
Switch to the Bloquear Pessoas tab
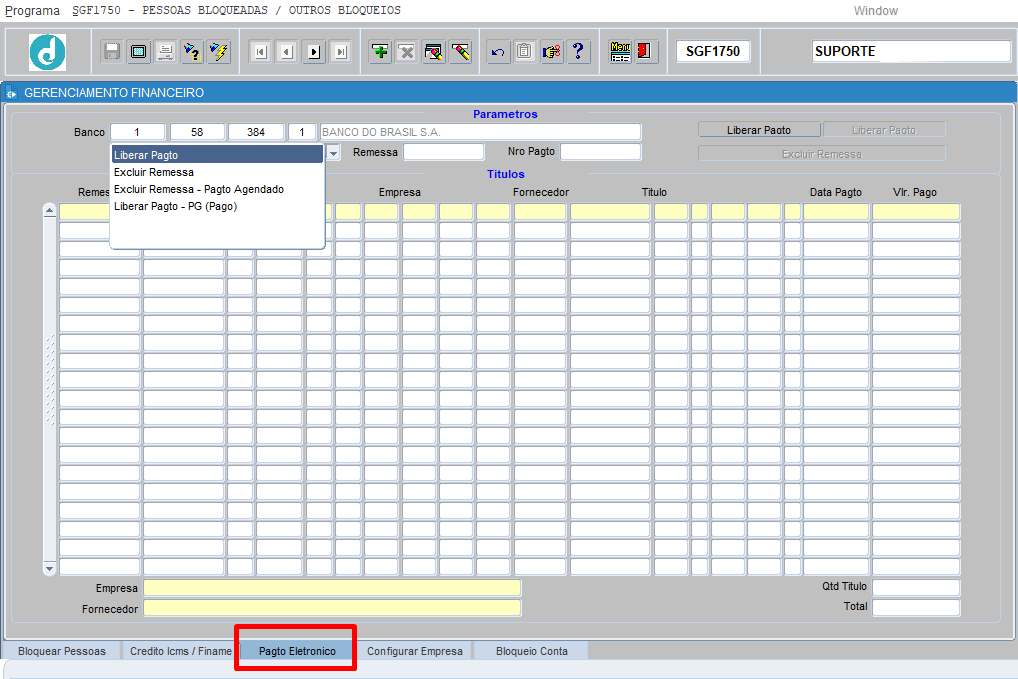point(62,651)
